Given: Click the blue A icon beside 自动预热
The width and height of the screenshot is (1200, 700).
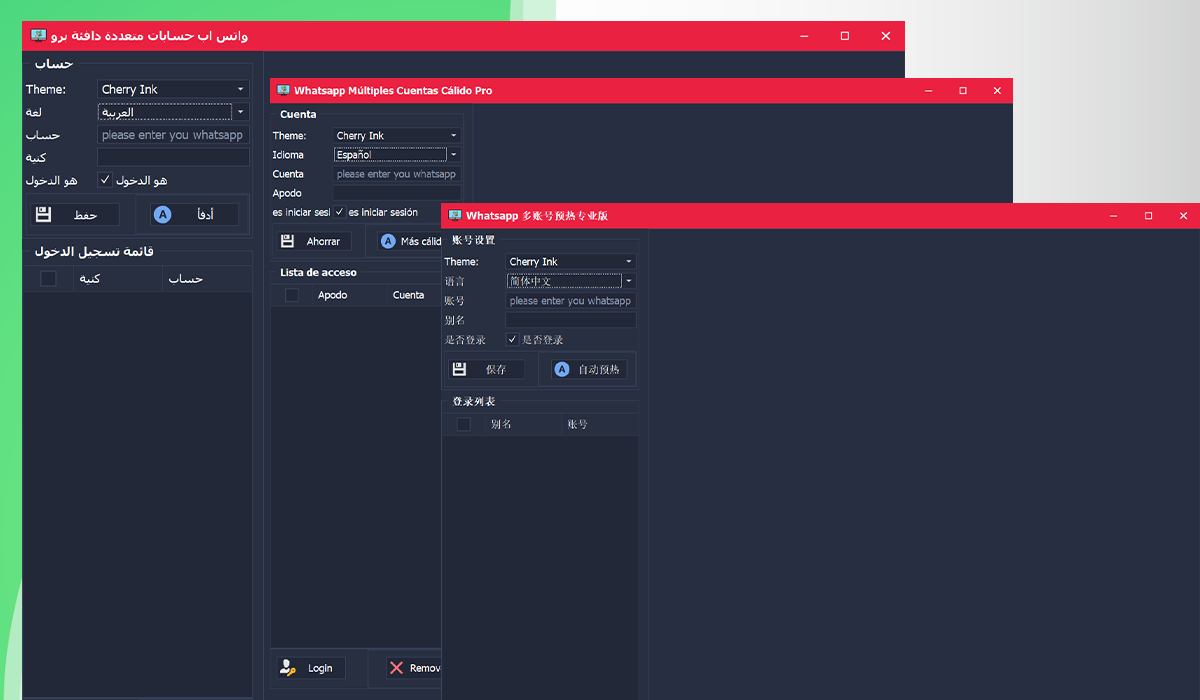Looking at the screenshot, I should 561,369.
